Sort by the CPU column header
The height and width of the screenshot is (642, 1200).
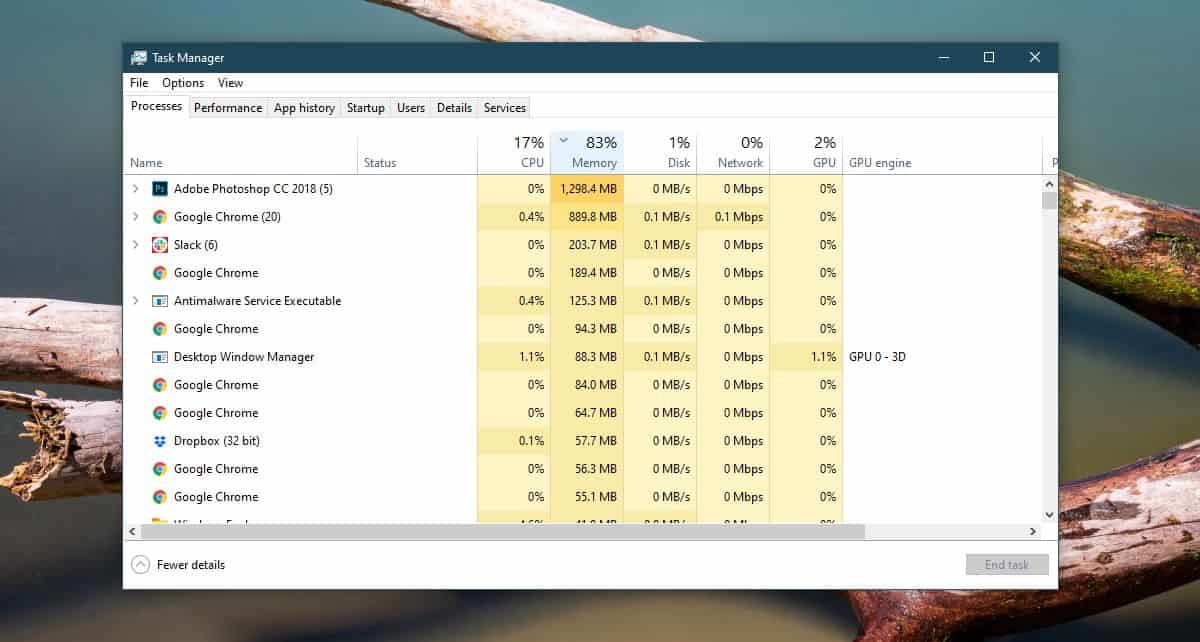pyautogui.click(x=514, y=153)
